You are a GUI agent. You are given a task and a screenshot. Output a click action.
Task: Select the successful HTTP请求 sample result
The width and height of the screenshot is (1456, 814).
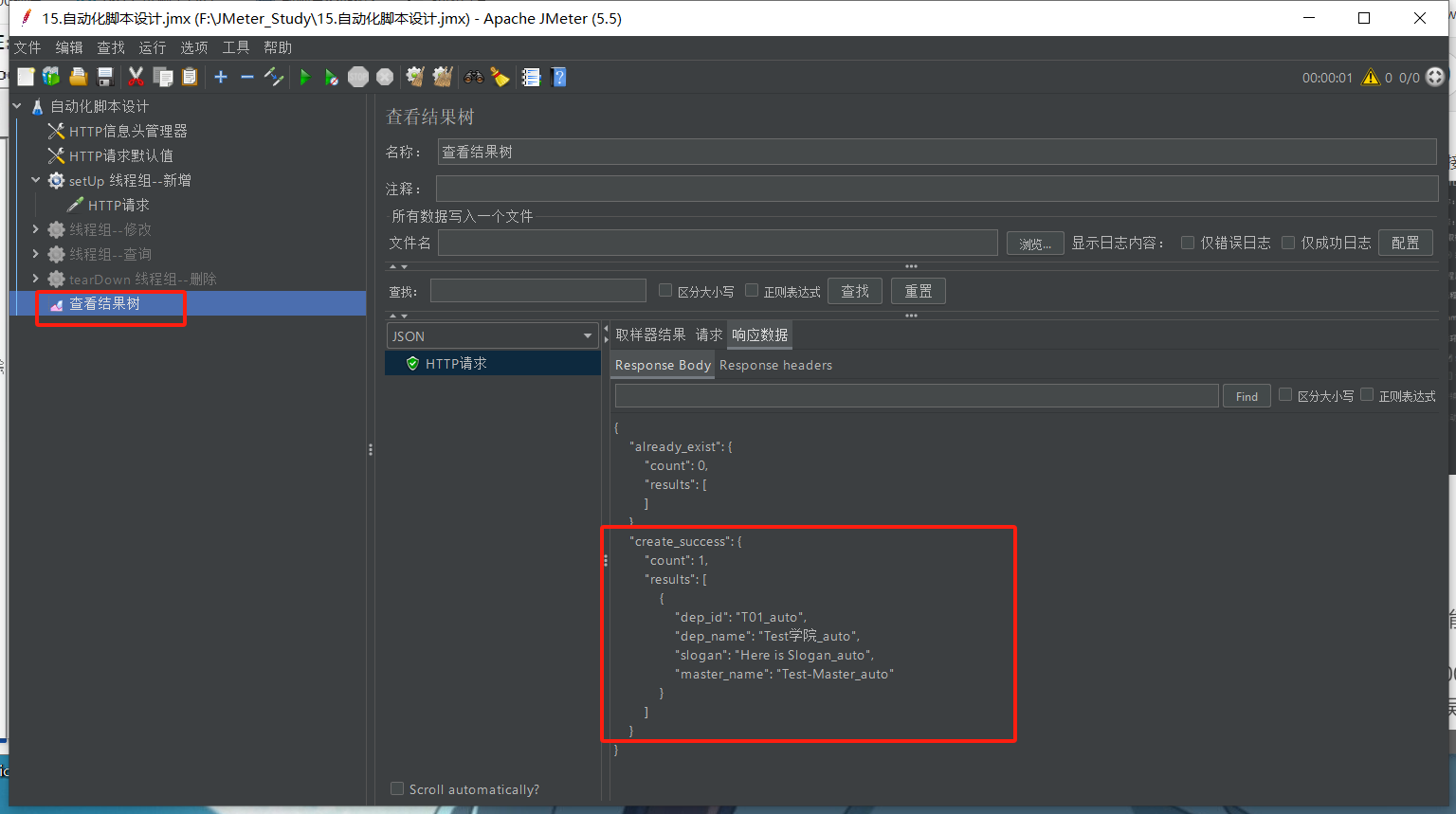[455, 363]
